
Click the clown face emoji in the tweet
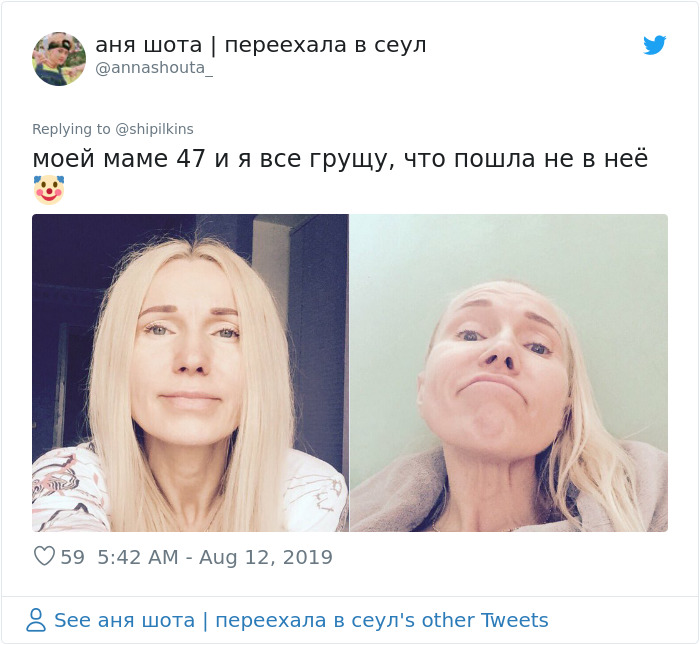pyautogui.click(x=49, y=190)
